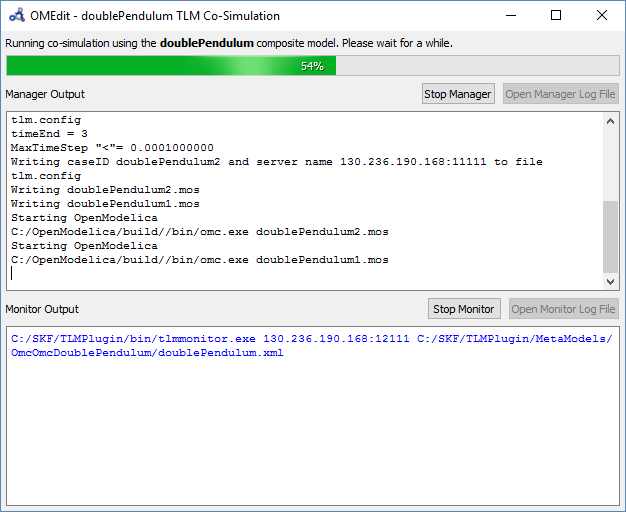
Task: Click the OMEdit application icon in title bar
Action: click(17, 16)
